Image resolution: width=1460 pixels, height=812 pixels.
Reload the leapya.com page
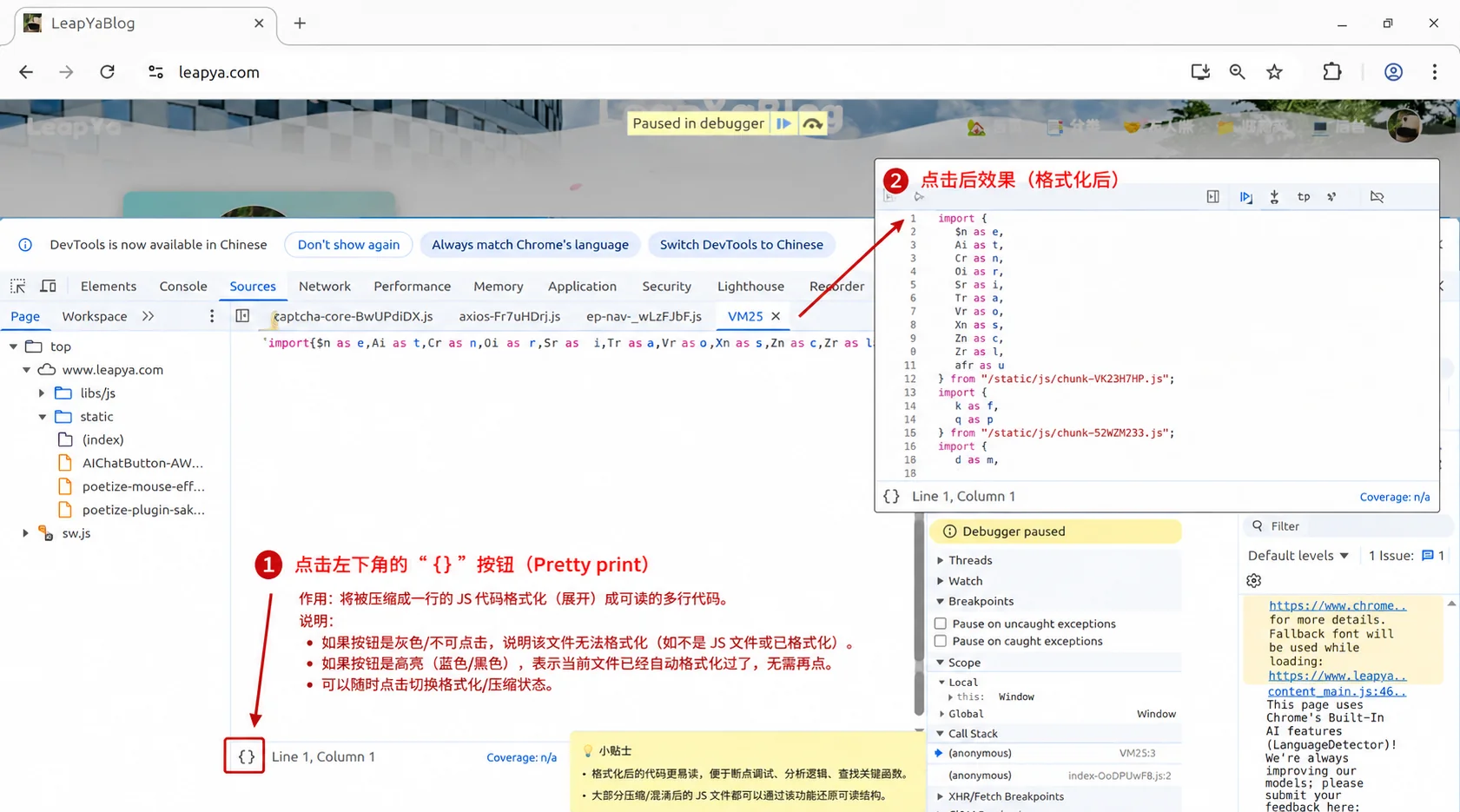pos(107,72)
